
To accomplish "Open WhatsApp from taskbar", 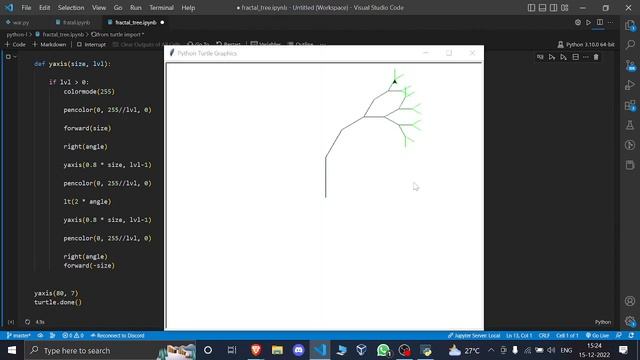I will tap(383, 350).
